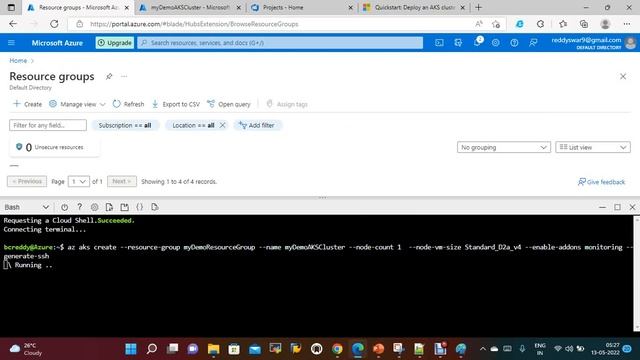
Task: Reload the browser page
Action: point(54,24)
